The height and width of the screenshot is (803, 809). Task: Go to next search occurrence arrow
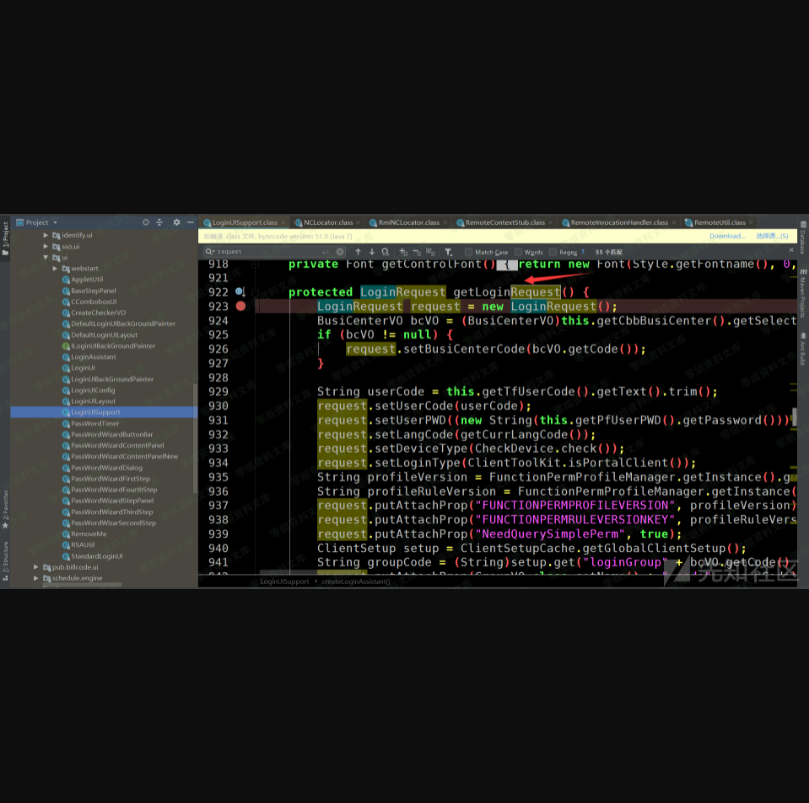click(x=371, y=252)
